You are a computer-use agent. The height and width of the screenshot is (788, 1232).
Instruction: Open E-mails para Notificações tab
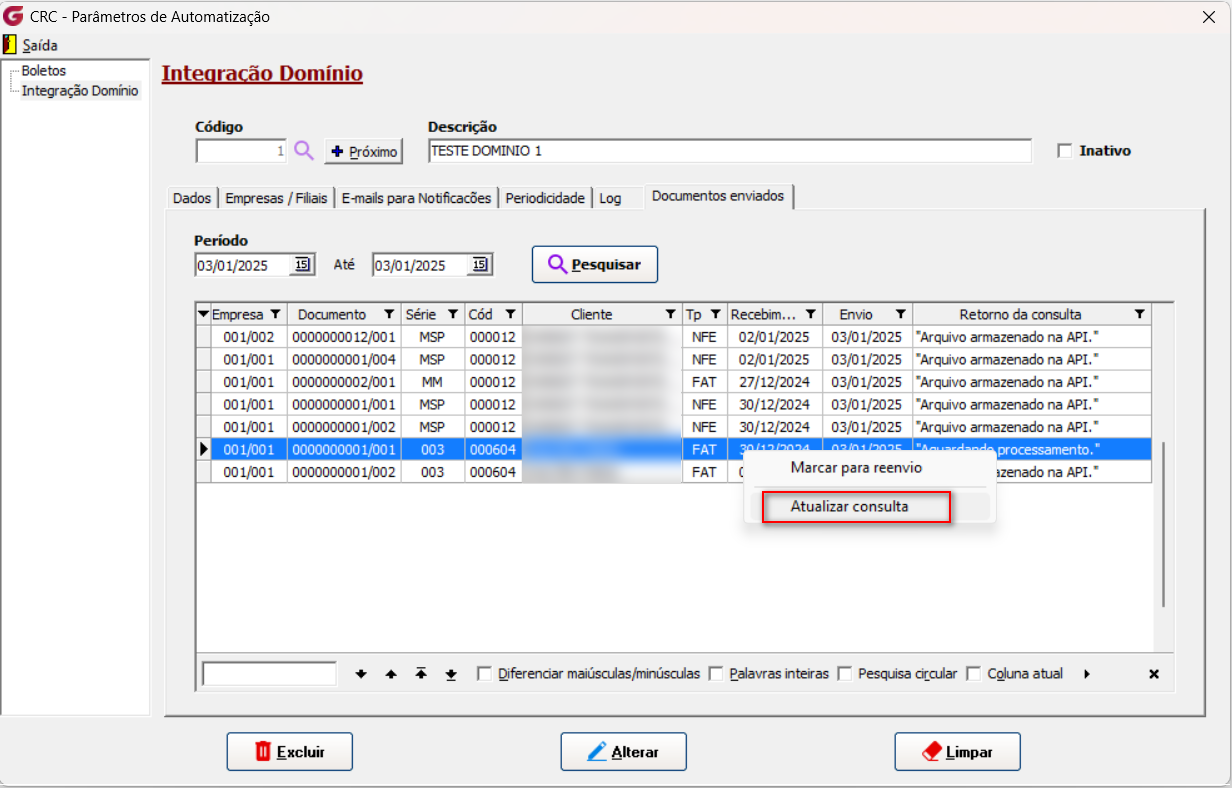pos(416,198)
